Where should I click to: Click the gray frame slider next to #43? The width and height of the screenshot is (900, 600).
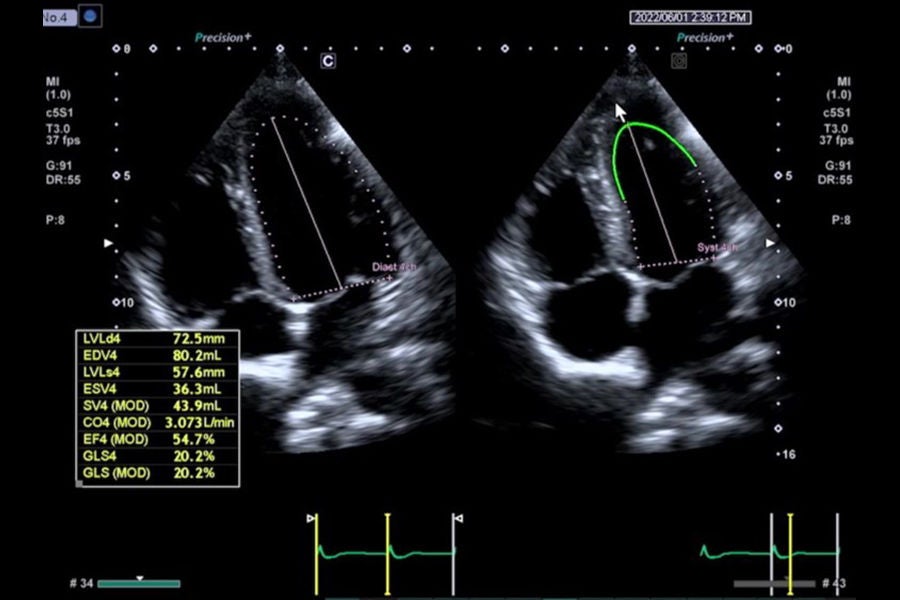click(774, 584)
